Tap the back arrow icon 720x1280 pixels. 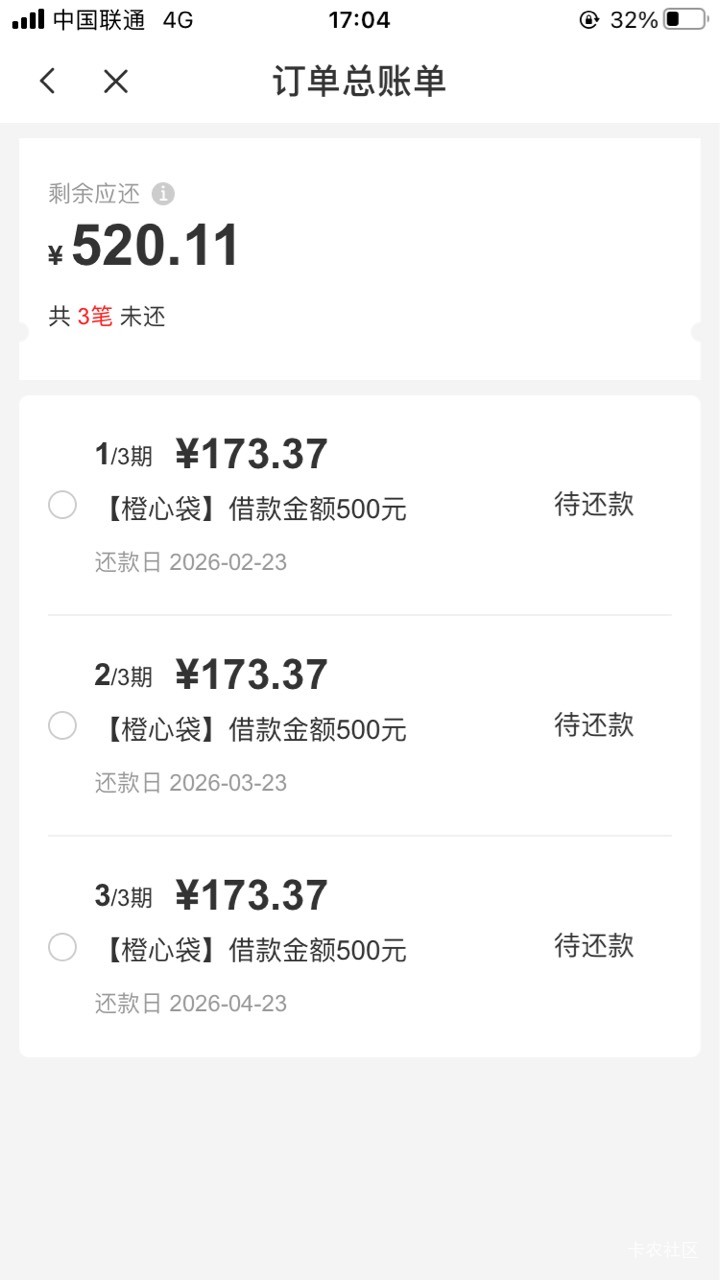point(47,81)
